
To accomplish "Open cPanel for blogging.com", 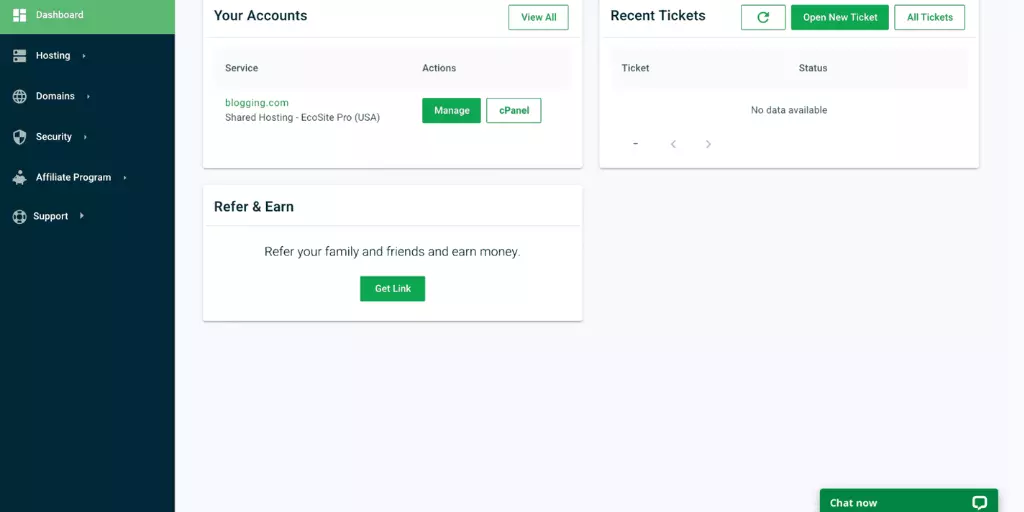I will pyautogui.click(x=514, y=110).
